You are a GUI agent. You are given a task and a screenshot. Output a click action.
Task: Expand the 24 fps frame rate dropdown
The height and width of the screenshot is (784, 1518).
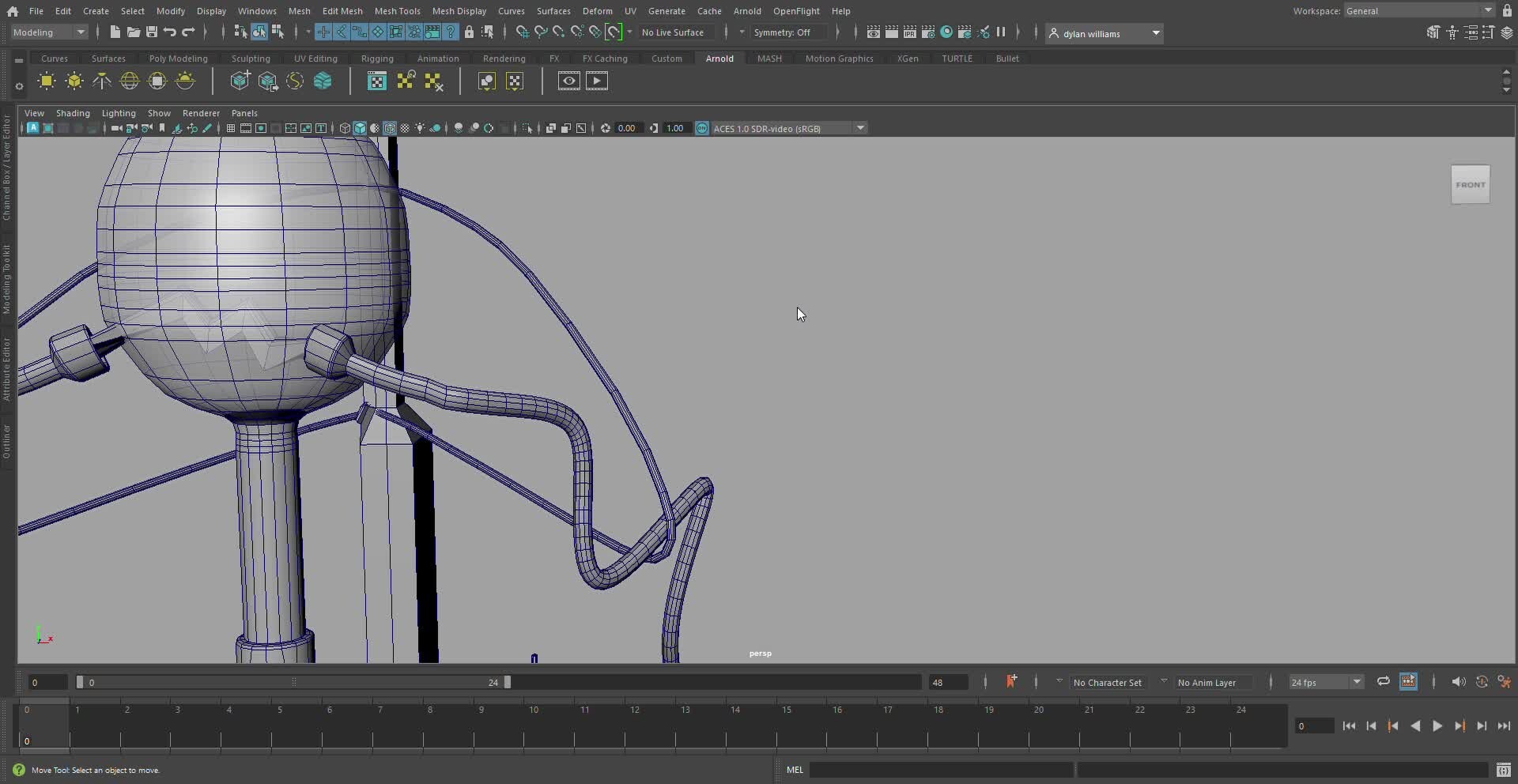coord(1357,682)
